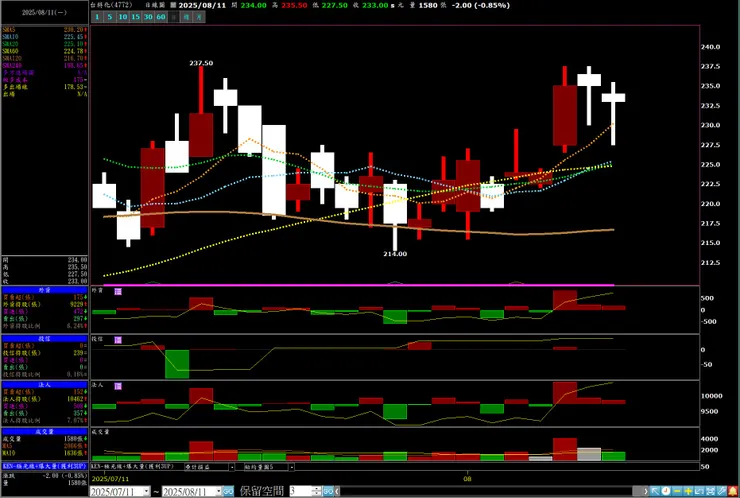Image resolution: width=740 pixels, height=498 pixels.
Task: Click scrollbar right arrow at bottom
Action: 646,491
